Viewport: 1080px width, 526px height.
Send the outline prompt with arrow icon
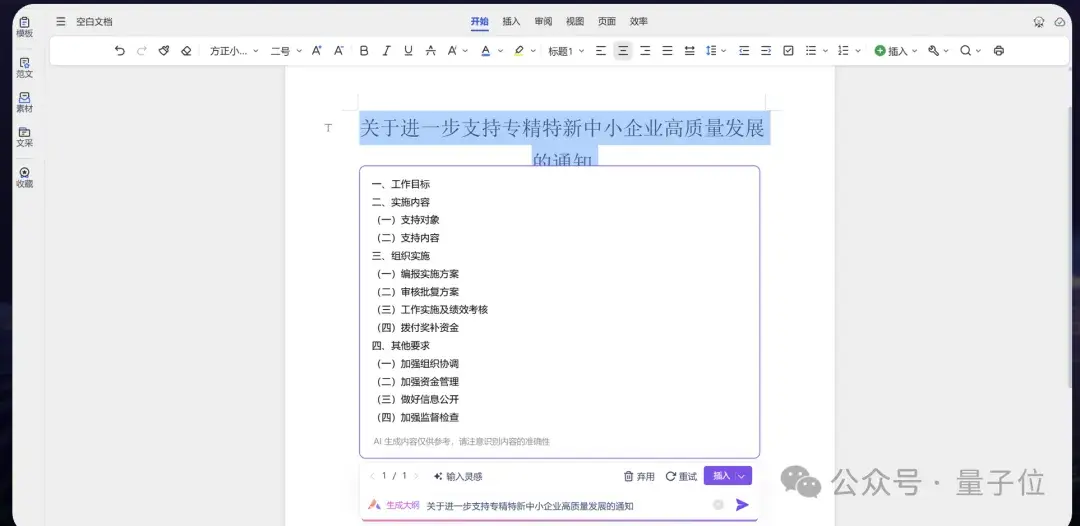point(742,505)
